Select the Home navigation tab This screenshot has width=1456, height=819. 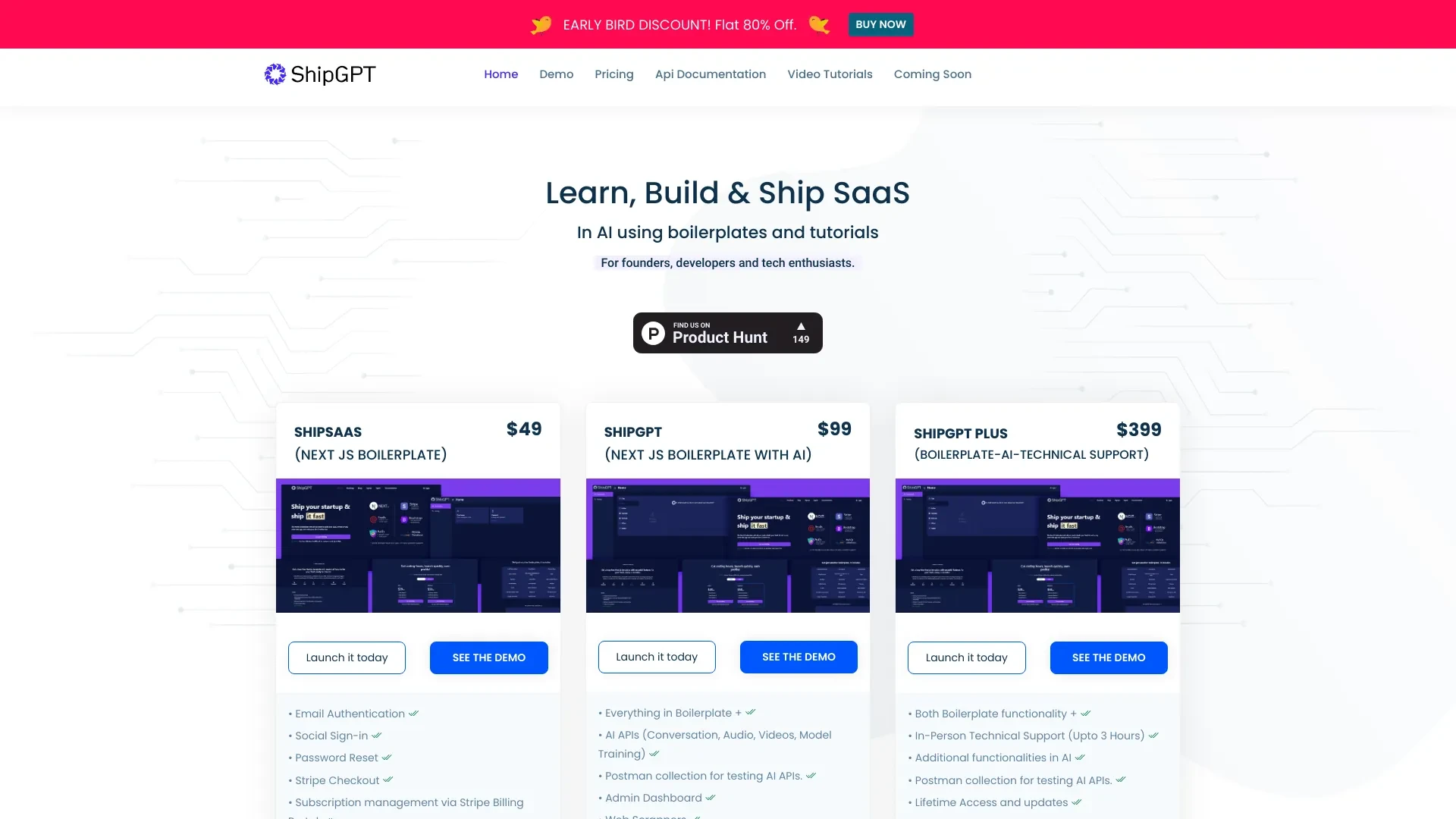pyautogui.click(x=501, y=74)
